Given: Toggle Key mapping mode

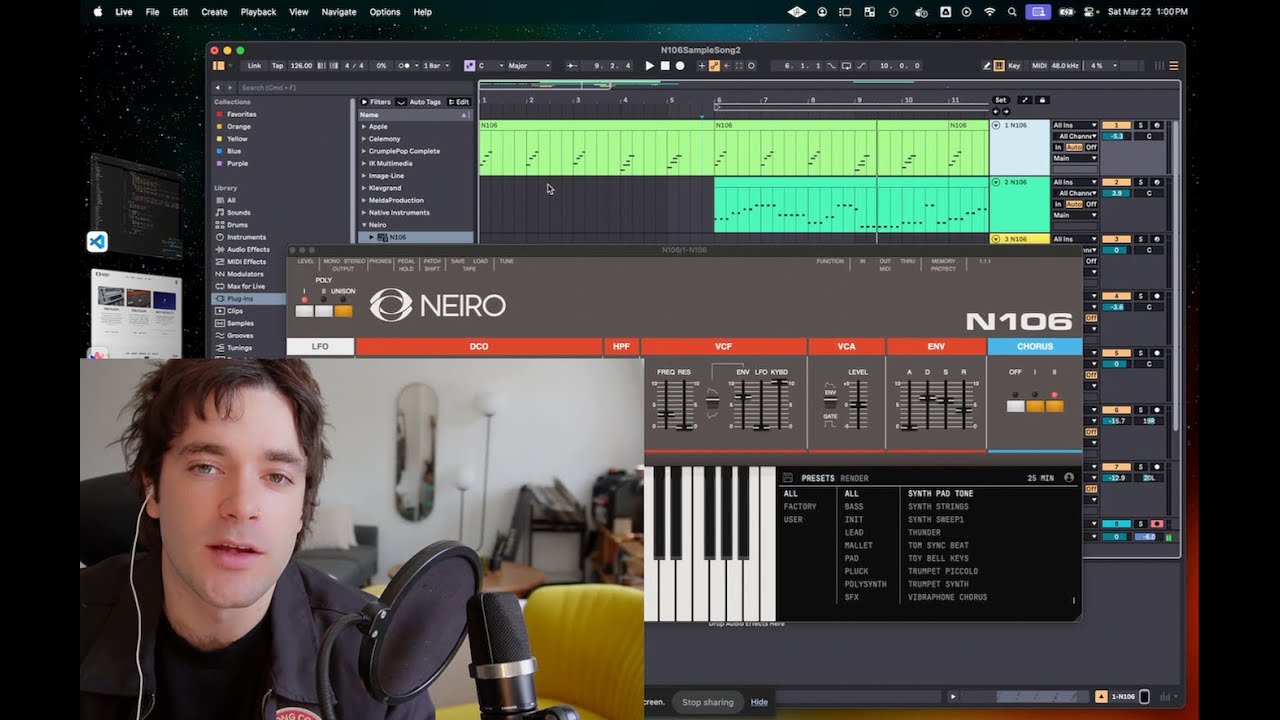Looking at the screenshot, I should coord(1014,66).
